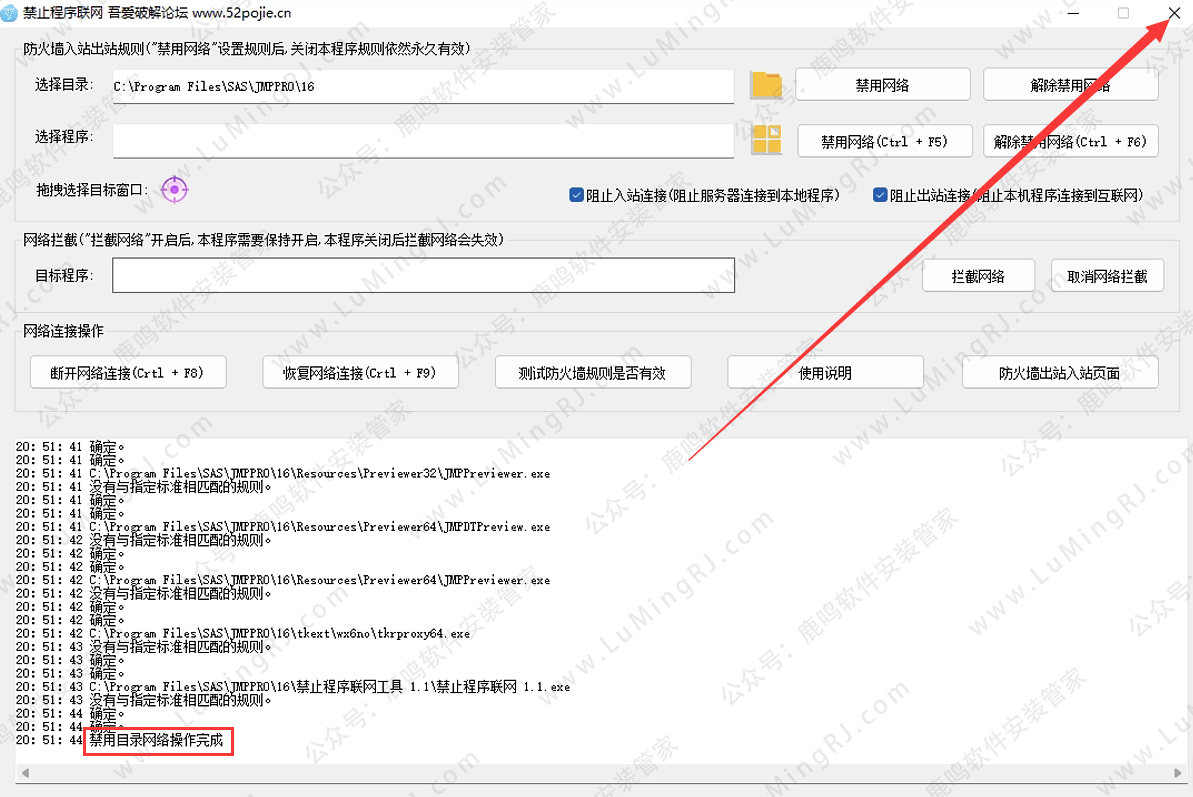Click 断开网络连接(Crtl + F8) button
Viewport: 1193px width, 797px height.
(127, 373)
